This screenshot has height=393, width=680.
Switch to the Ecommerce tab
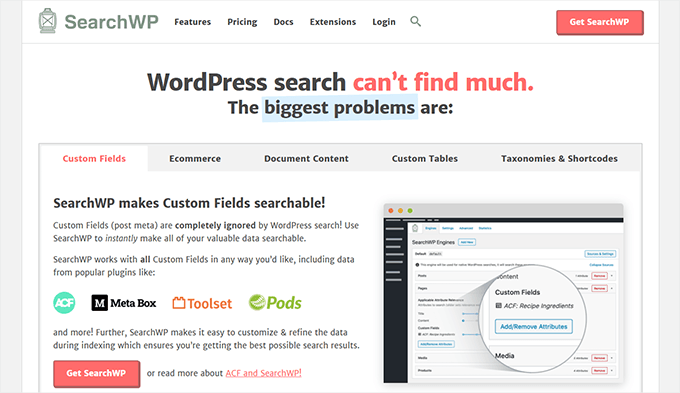(x=195, y=158)
